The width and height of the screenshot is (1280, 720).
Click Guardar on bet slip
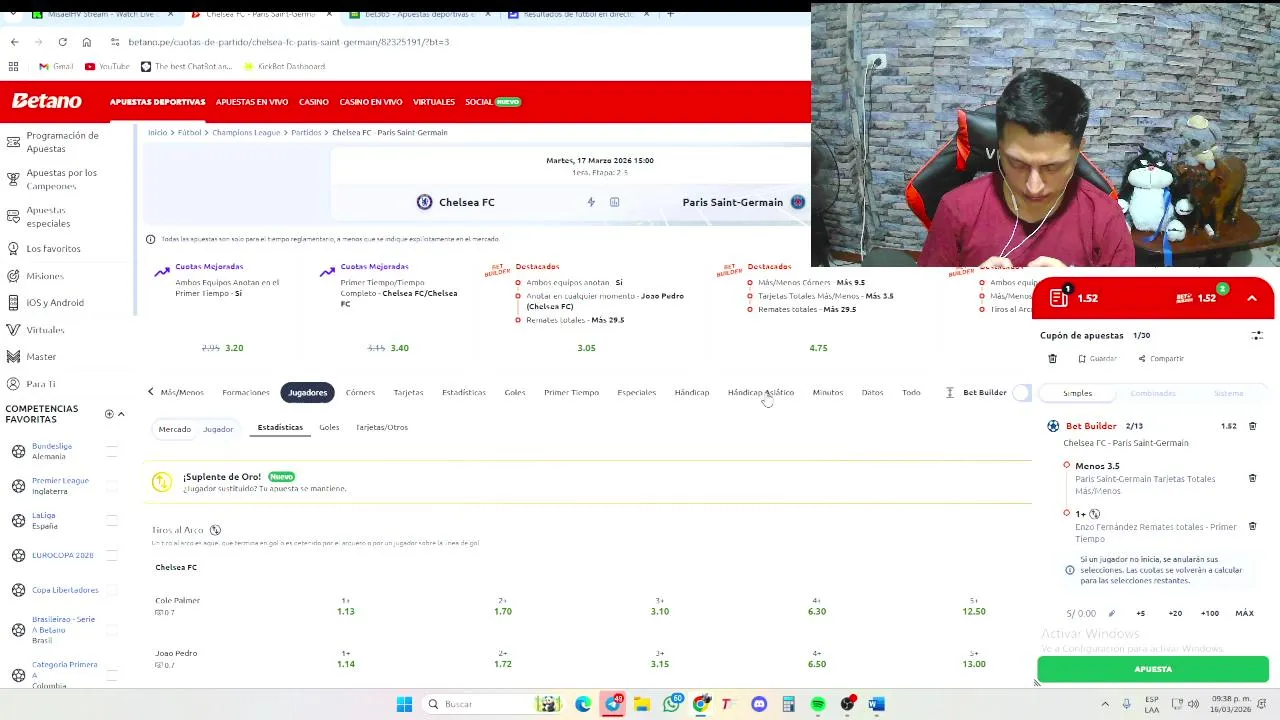(1097, 359)
